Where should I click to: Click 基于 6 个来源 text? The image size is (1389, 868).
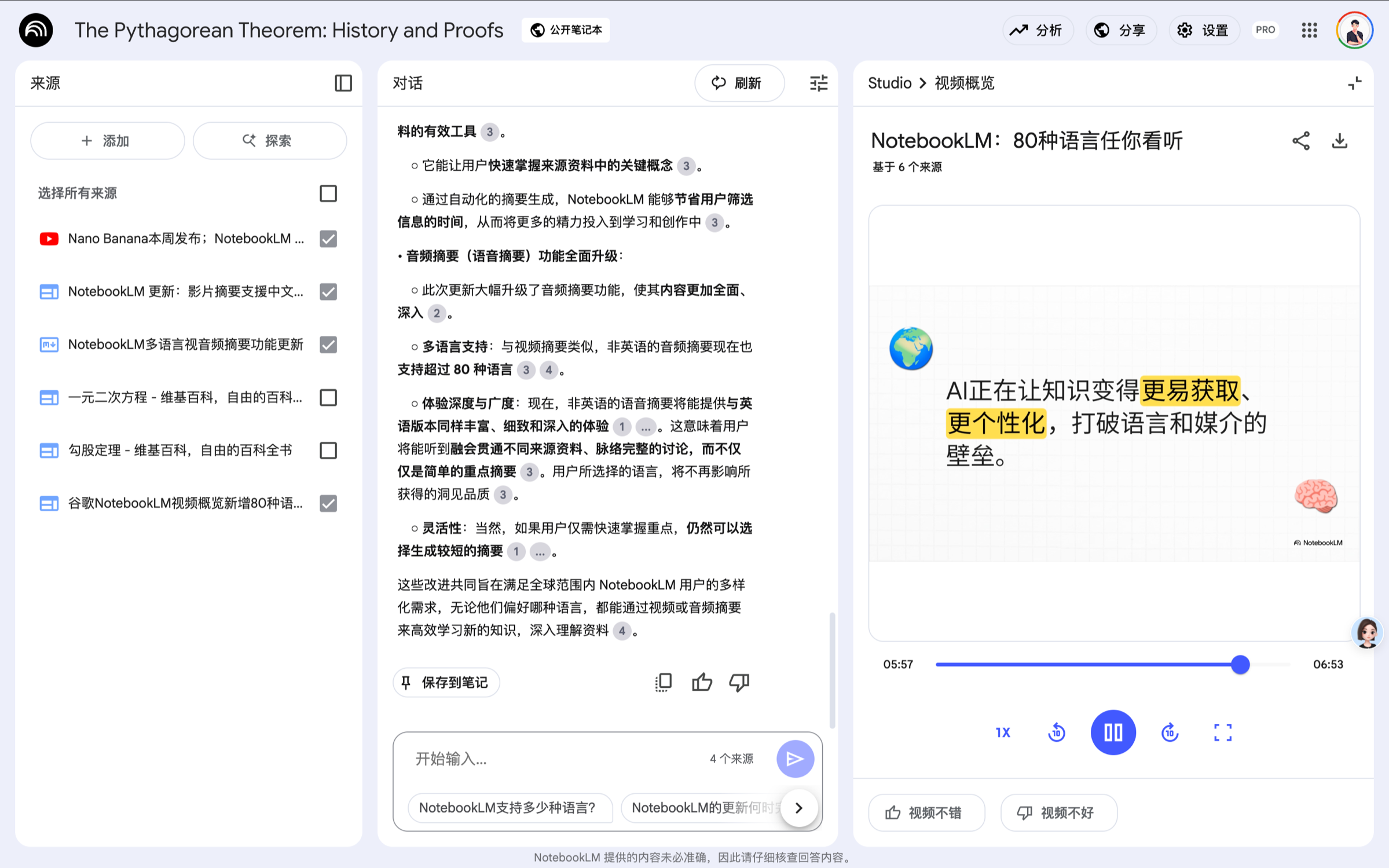pyautogui.click(x=907, y=167)
